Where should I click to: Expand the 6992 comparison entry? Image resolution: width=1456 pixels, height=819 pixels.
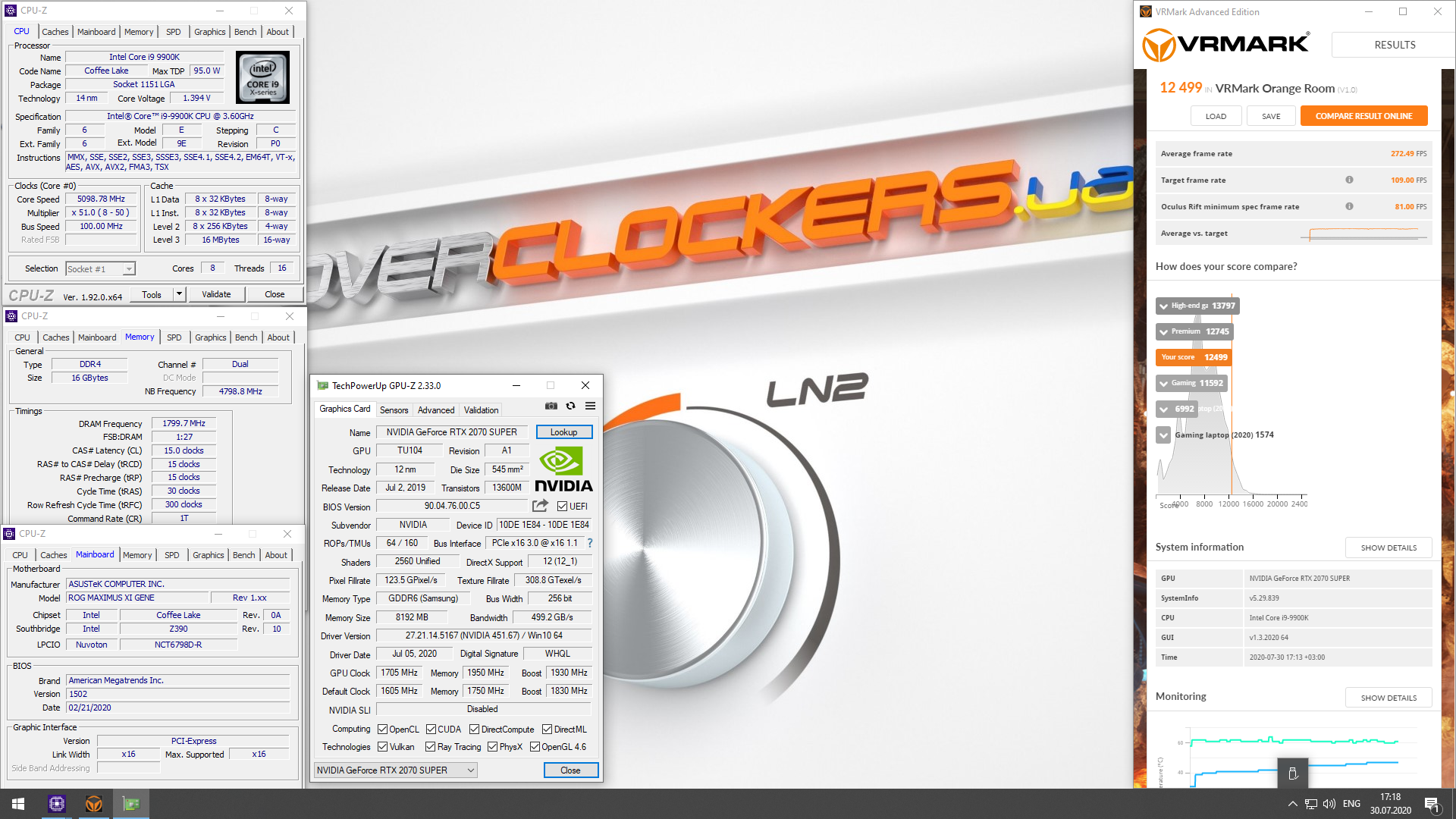(x=1163, y=409)
